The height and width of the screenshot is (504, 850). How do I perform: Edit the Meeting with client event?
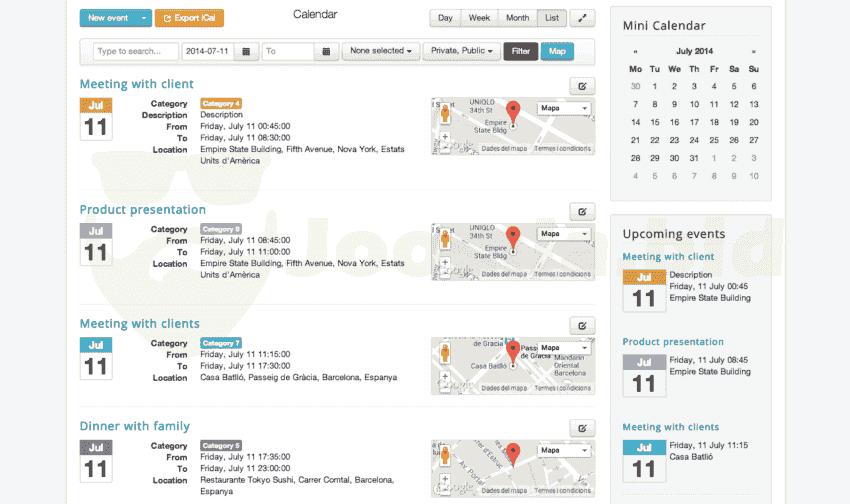(582, 86)
